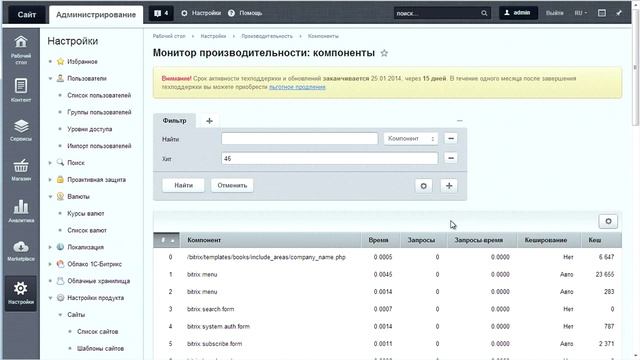Open Группы пользователей in tree
Image resolution: width=640 pixels, height=360 pixels.
click(99, 112)
